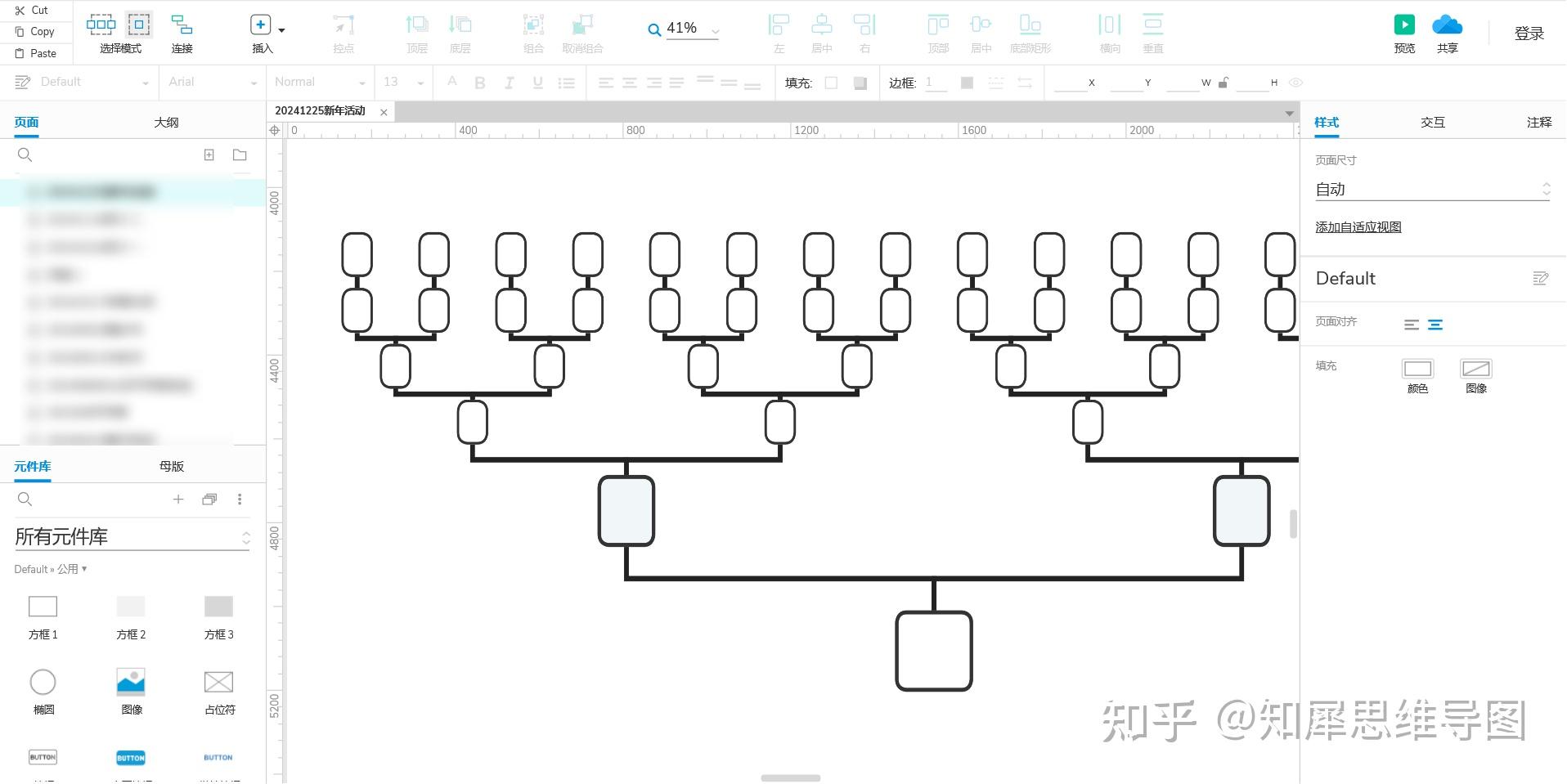Click the 共享 cloud share icon

[1447, 25]
